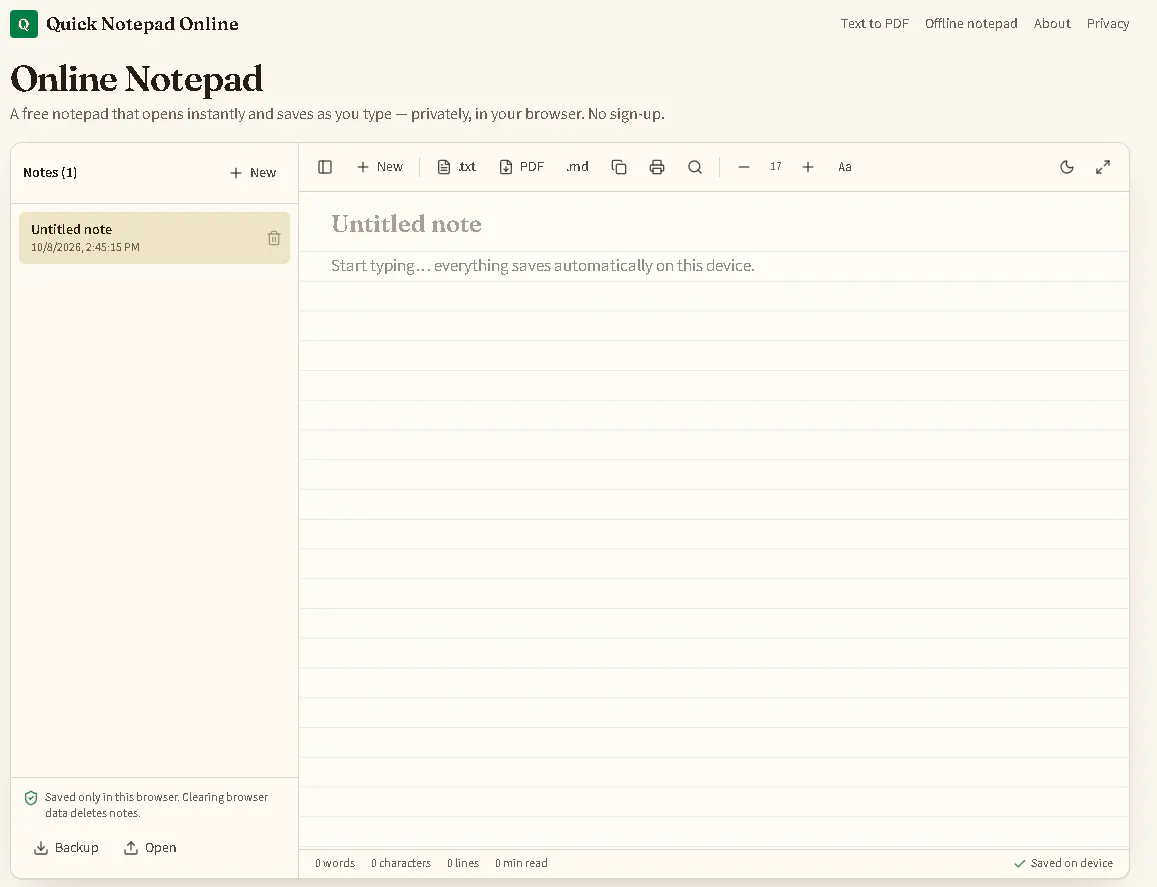Click Backup button in sidebar

[66, 847]
